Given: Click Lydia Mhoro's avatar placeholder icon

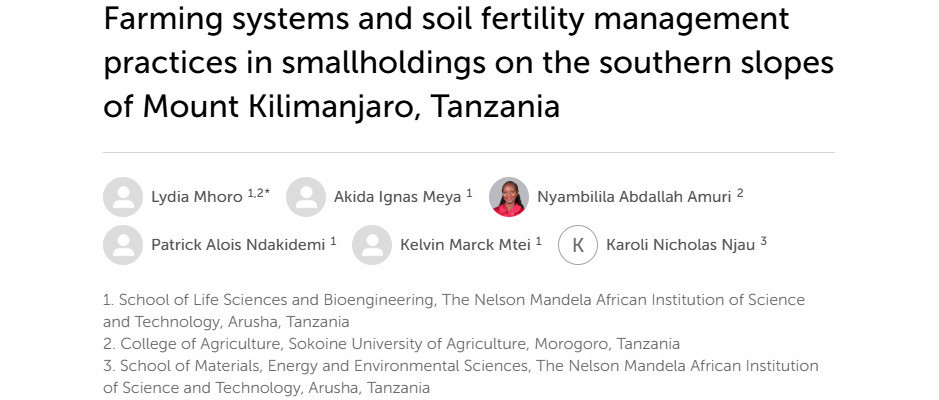Looking at the screenshot, I should tap(123, 197).
